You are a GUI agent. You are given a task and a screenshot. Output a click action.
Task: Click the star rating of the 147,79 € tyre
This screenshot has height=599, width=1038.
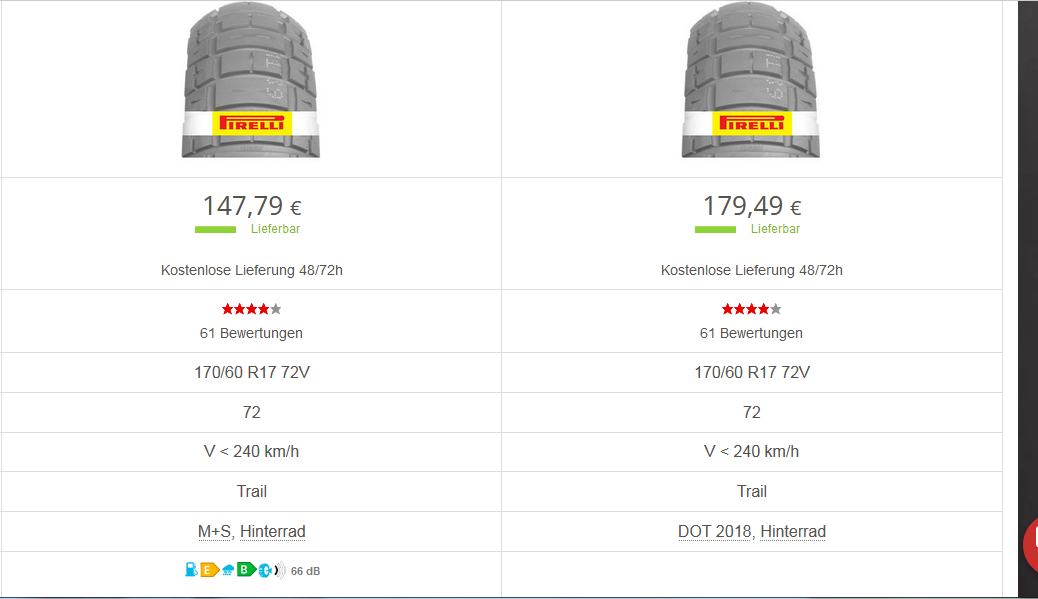[252, 309]
